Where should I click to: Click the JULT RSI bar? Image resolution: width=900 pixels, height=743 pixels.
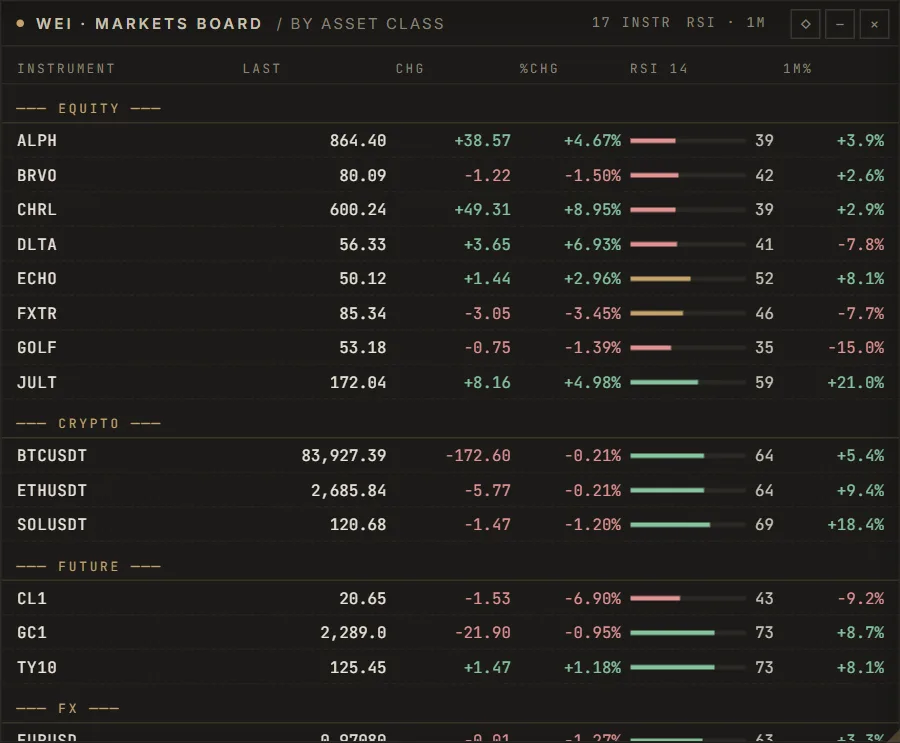pos(688,382)
